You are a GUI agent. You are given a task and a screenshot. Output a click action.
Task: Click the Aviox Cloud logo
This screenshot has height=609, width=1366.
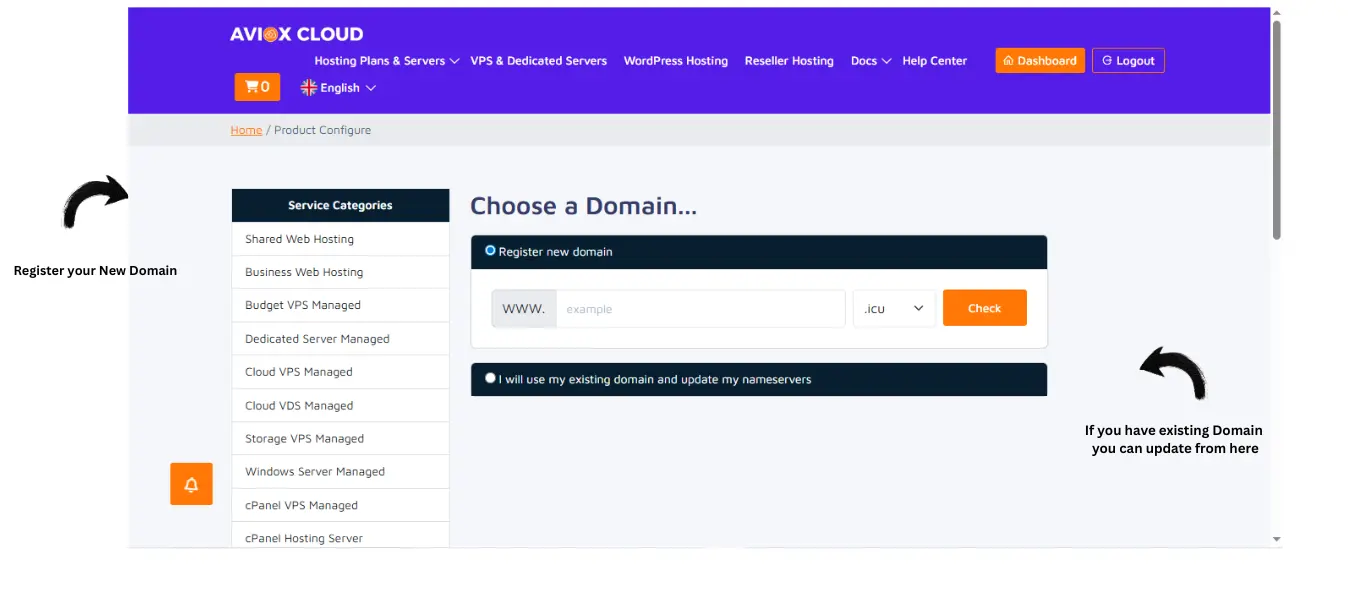tap(296, 34)
